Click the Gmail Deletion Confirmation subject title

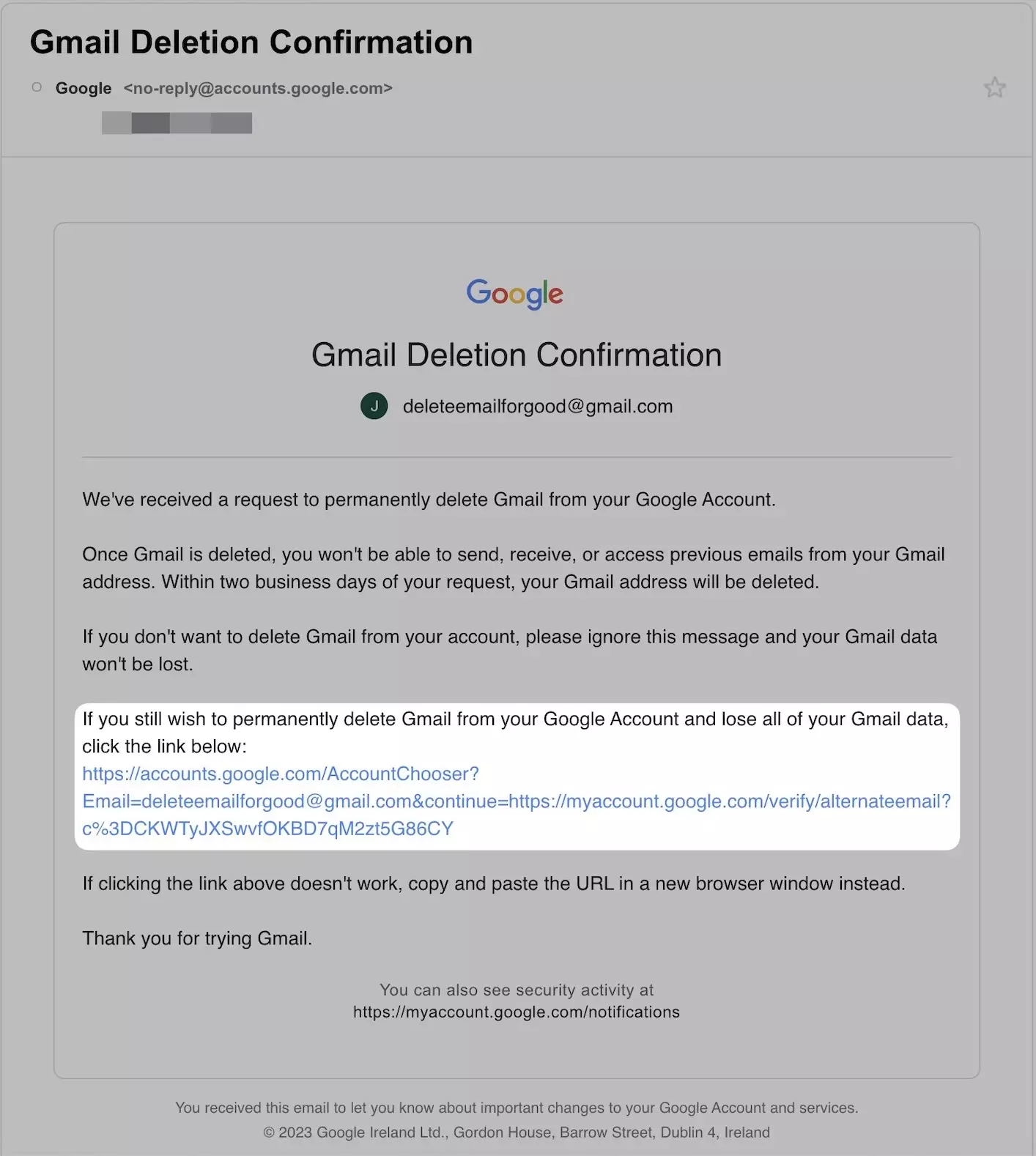(x=251, y=42)
